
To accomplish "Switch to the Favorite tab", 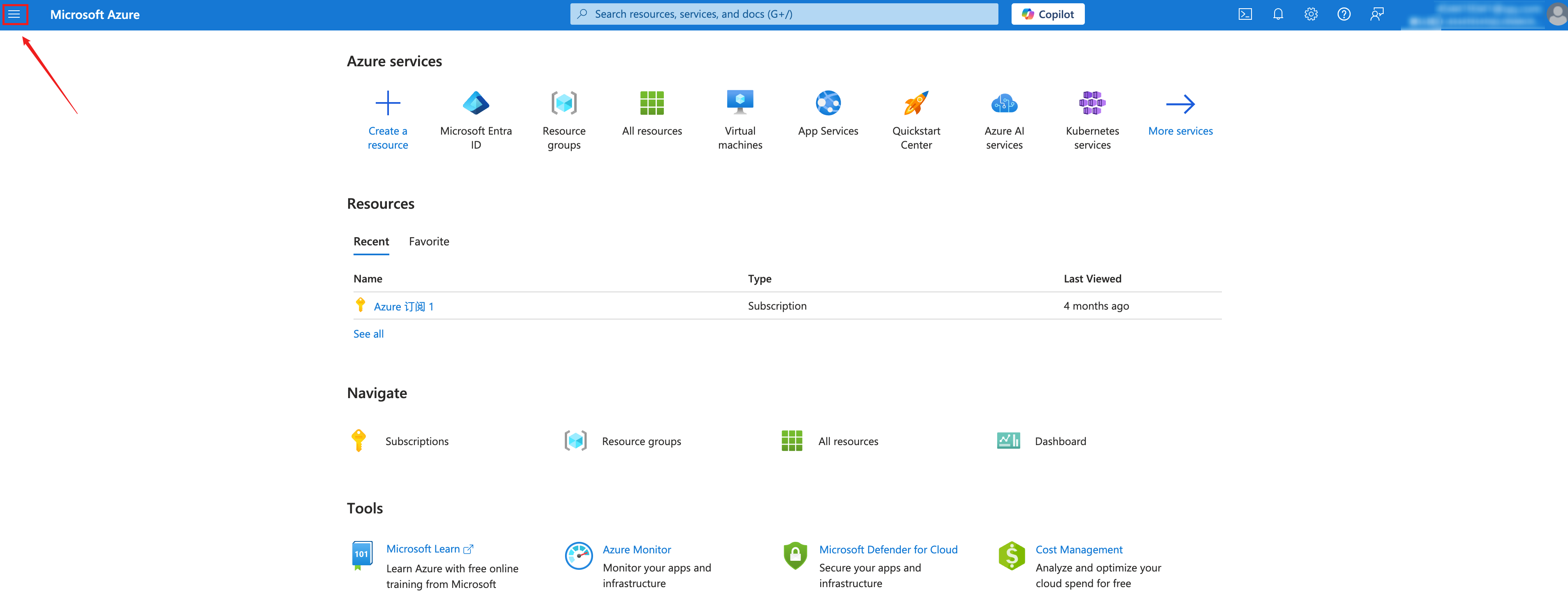I will point(428,241).
